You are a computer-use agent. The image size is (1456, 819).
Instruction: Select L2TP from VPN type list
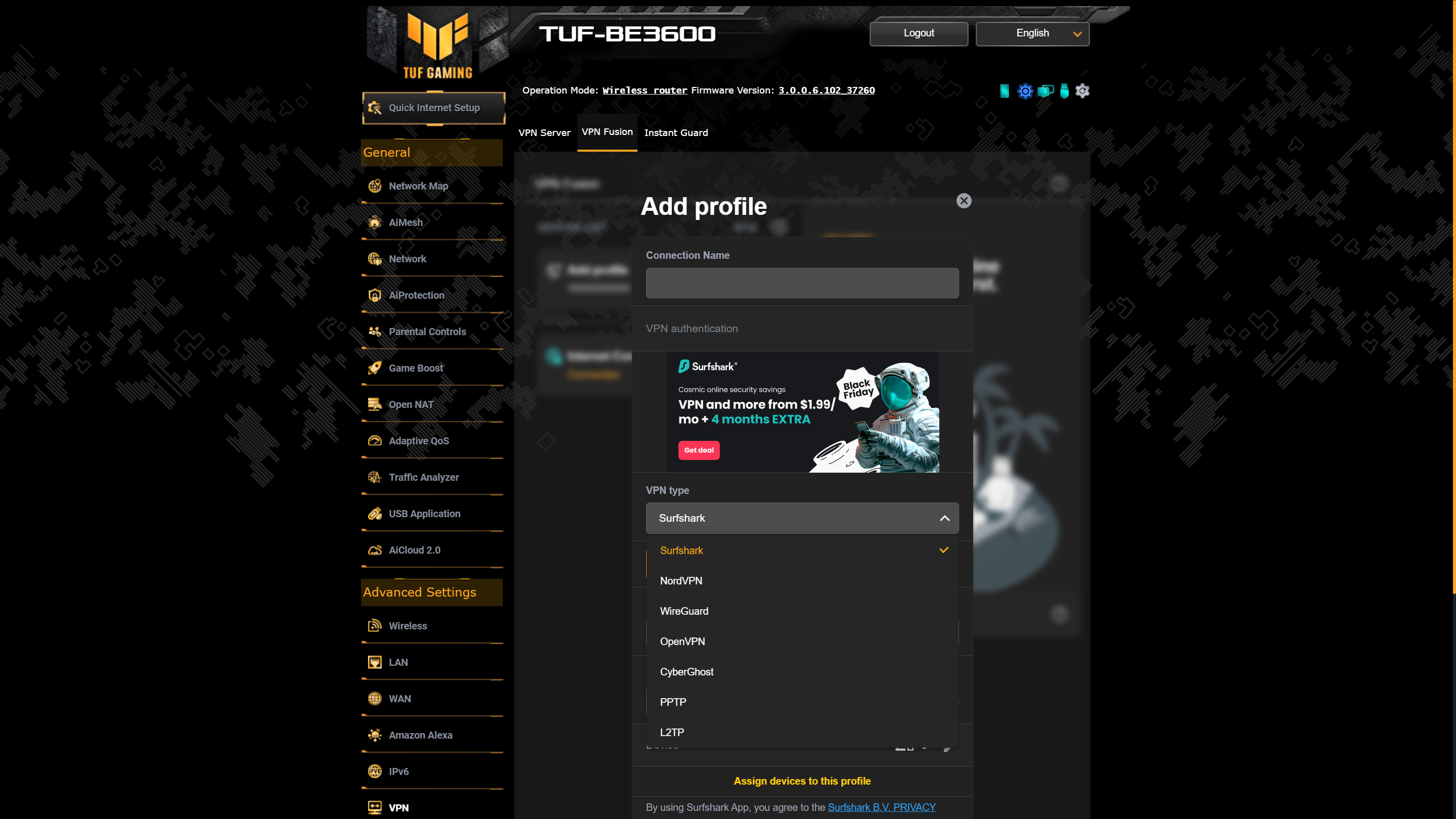pos(672,732)
